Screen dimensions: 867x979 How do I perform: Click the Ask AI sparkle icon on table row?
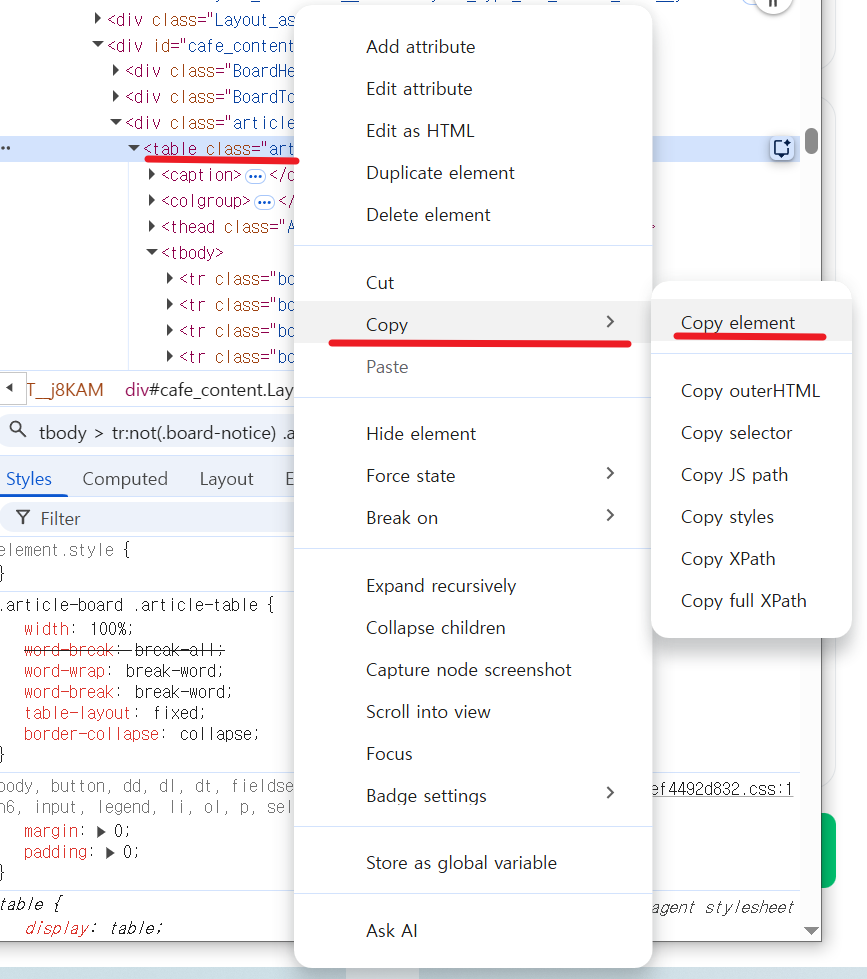pos(781,149)
